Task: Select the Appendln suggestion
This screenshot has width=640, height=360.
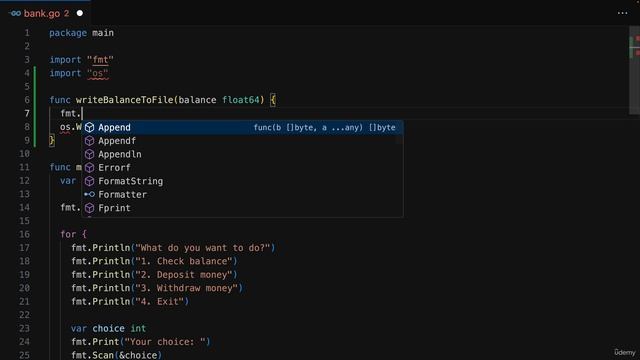Action: point(242,154)
